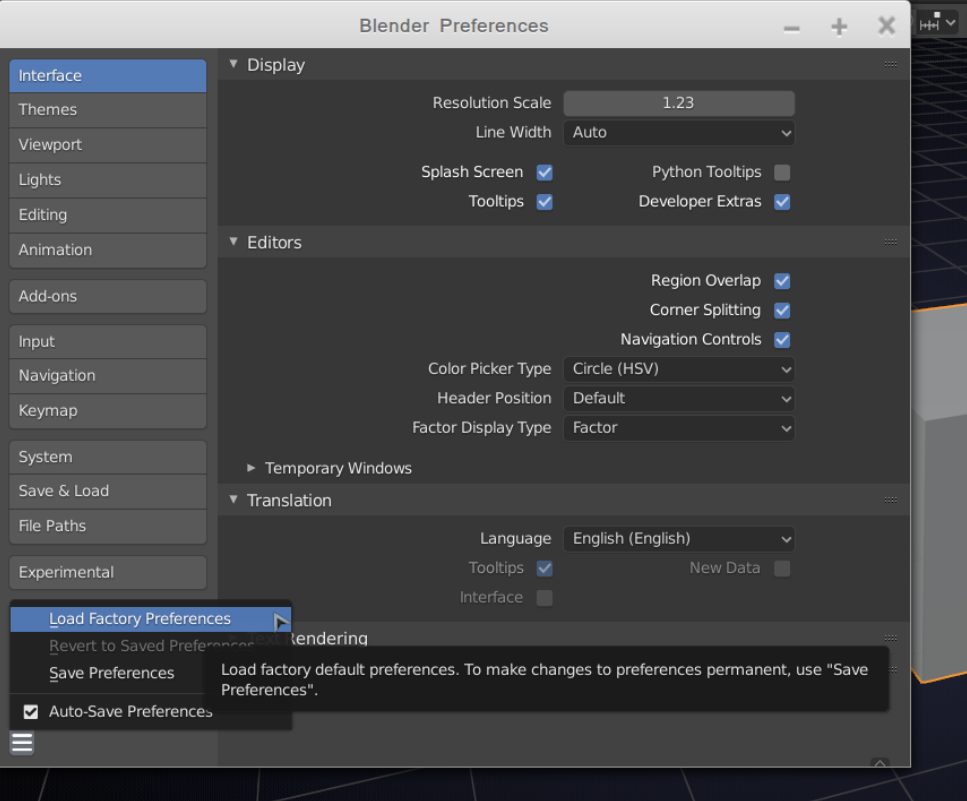The height and width of the screenshot is (801, 967).
Task: Open the Lights section
Action: pos(108,180)
